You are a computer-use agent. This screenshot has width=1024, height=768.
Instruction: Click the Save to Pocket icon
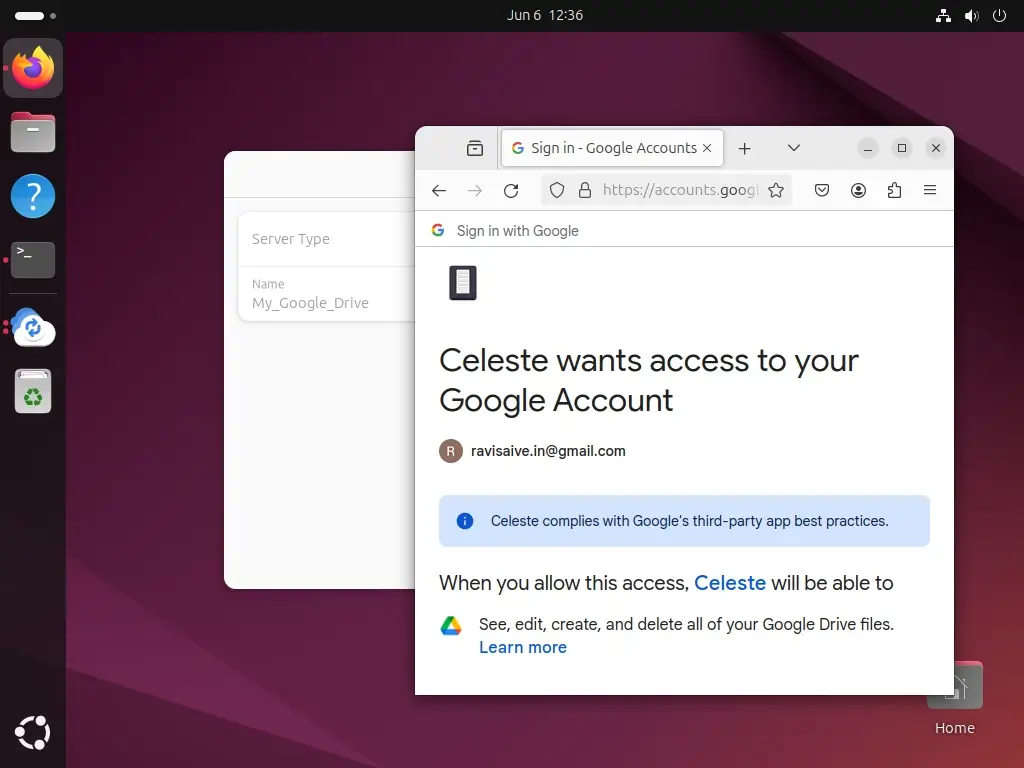coord(822,190)
